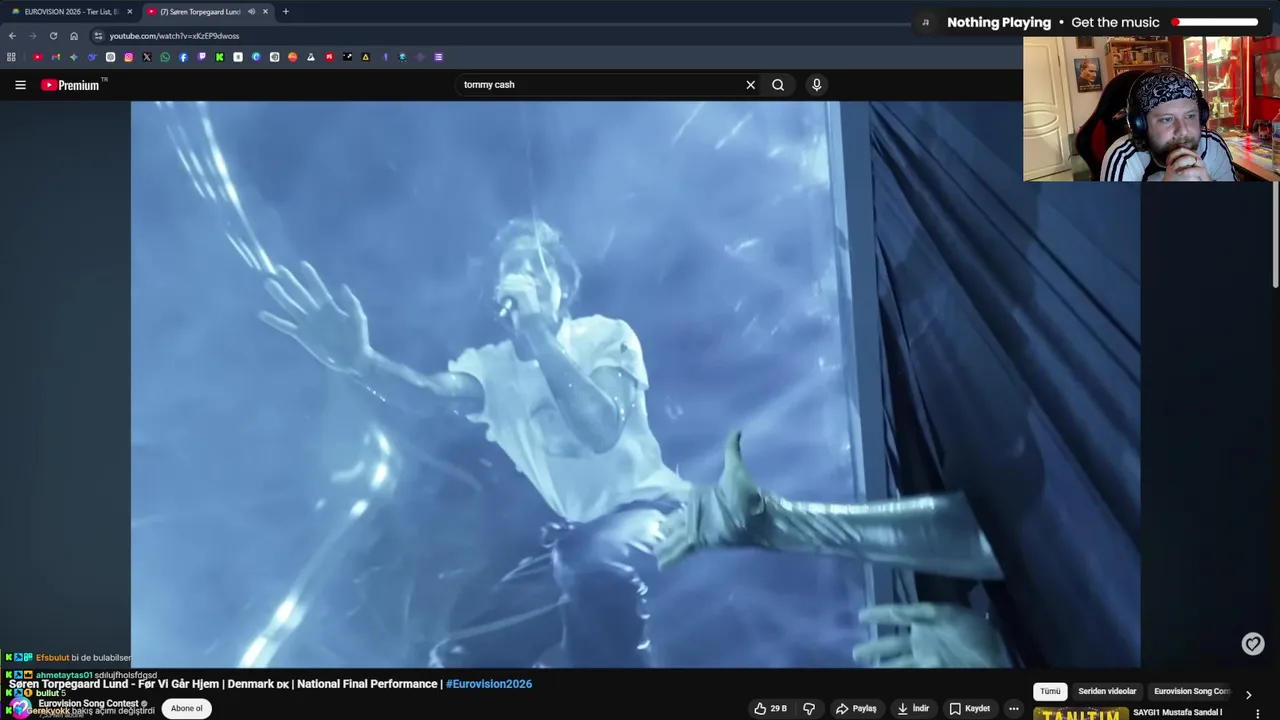Open the SAYGI1 Mustafa Sandal video options
This screenshot has width=1280, height=720.
1258,713
